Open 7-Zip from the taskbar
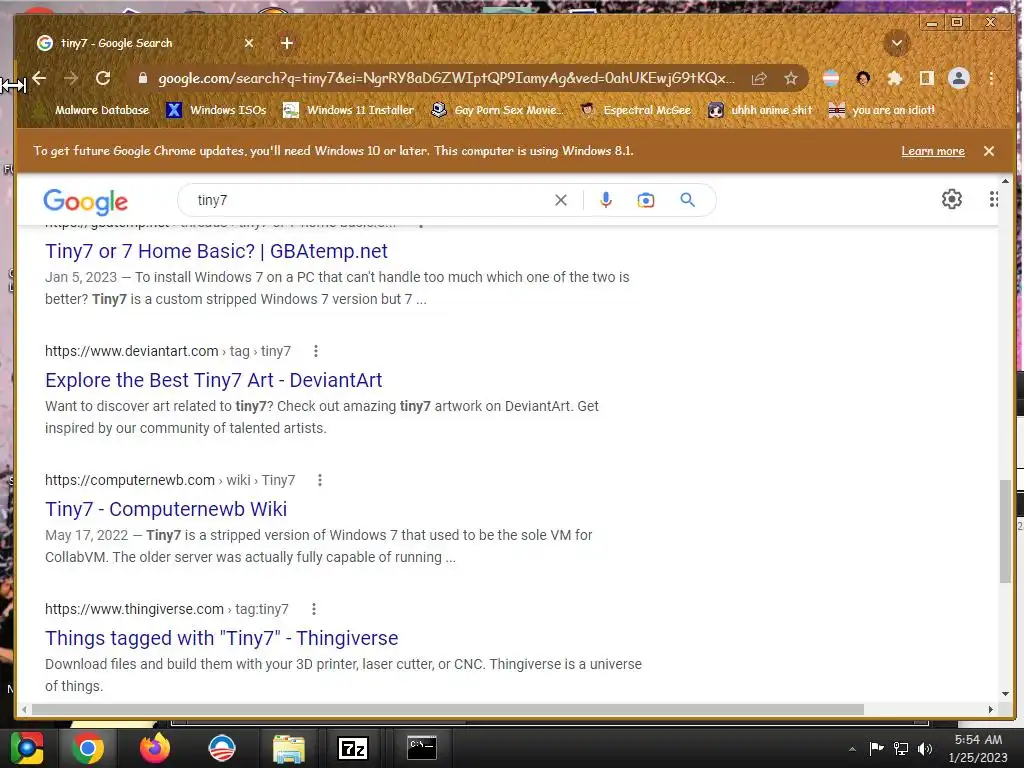 tap(353, 749)
